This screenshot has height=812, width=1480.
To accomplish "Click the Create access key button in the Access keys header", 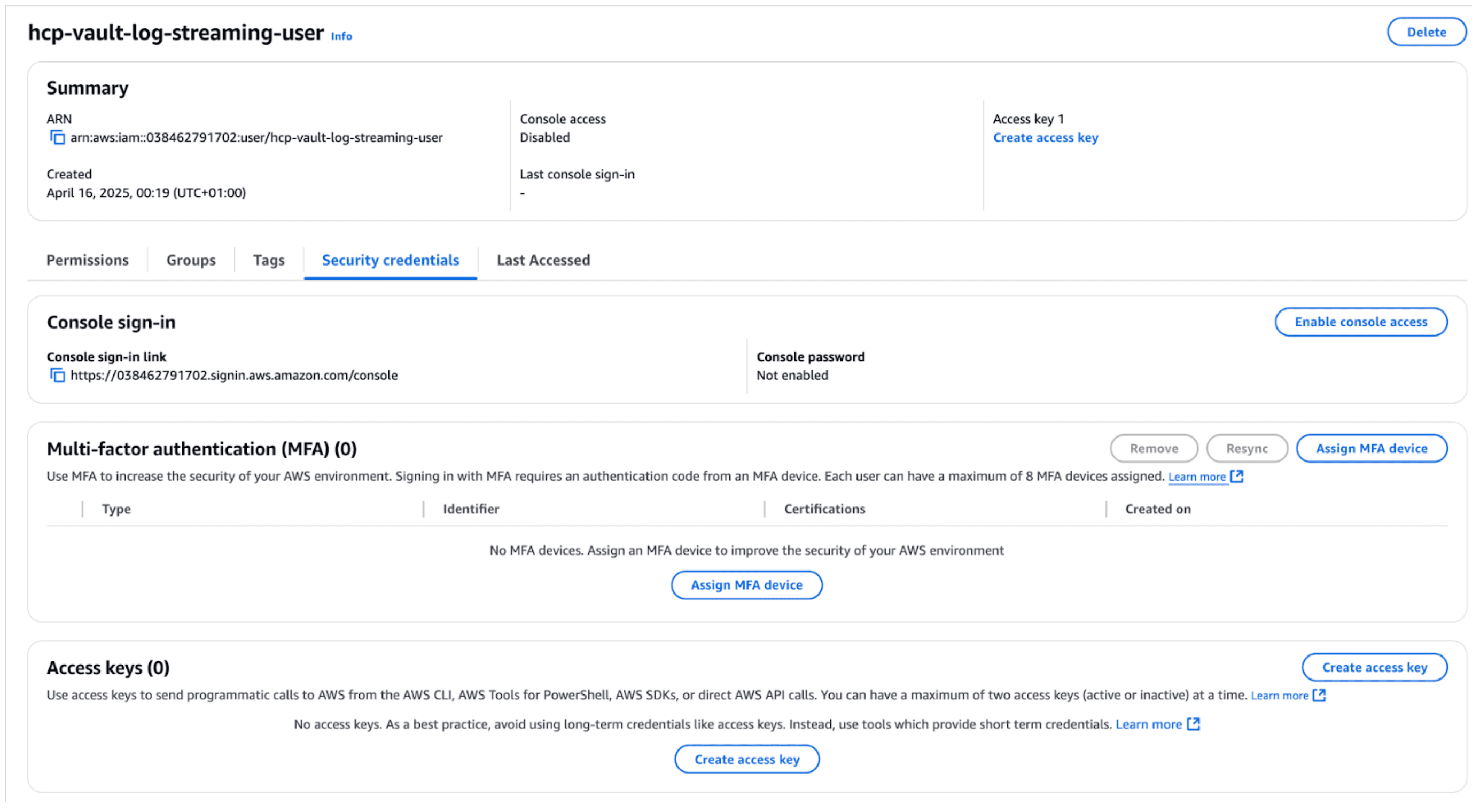I will [1374, 667].
